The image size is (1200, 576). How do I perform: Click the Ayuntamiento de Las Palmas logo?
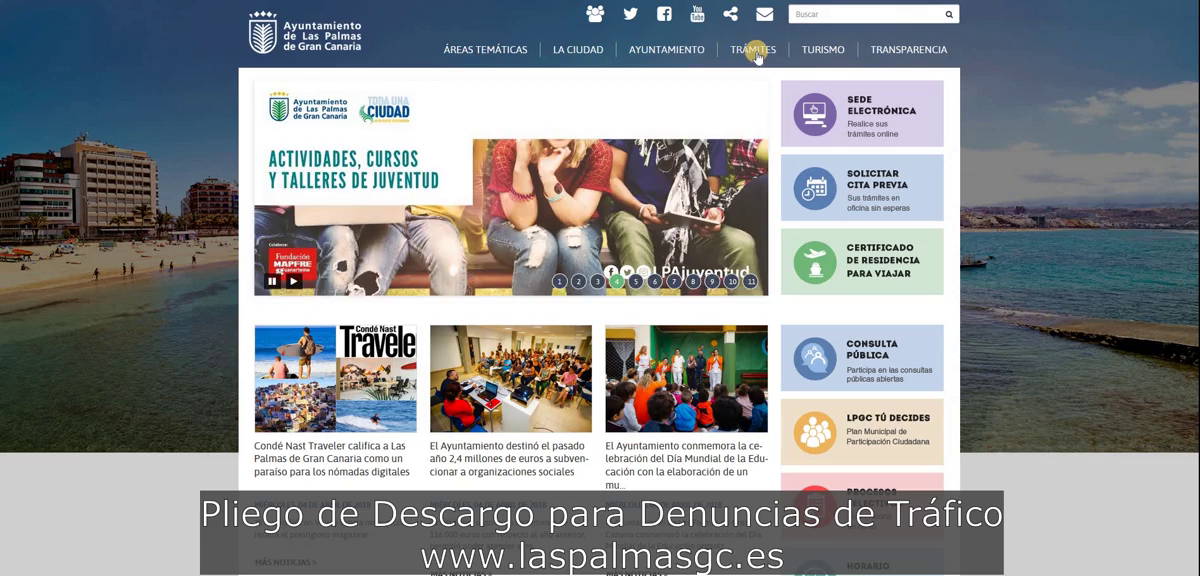tap(305, 33)
